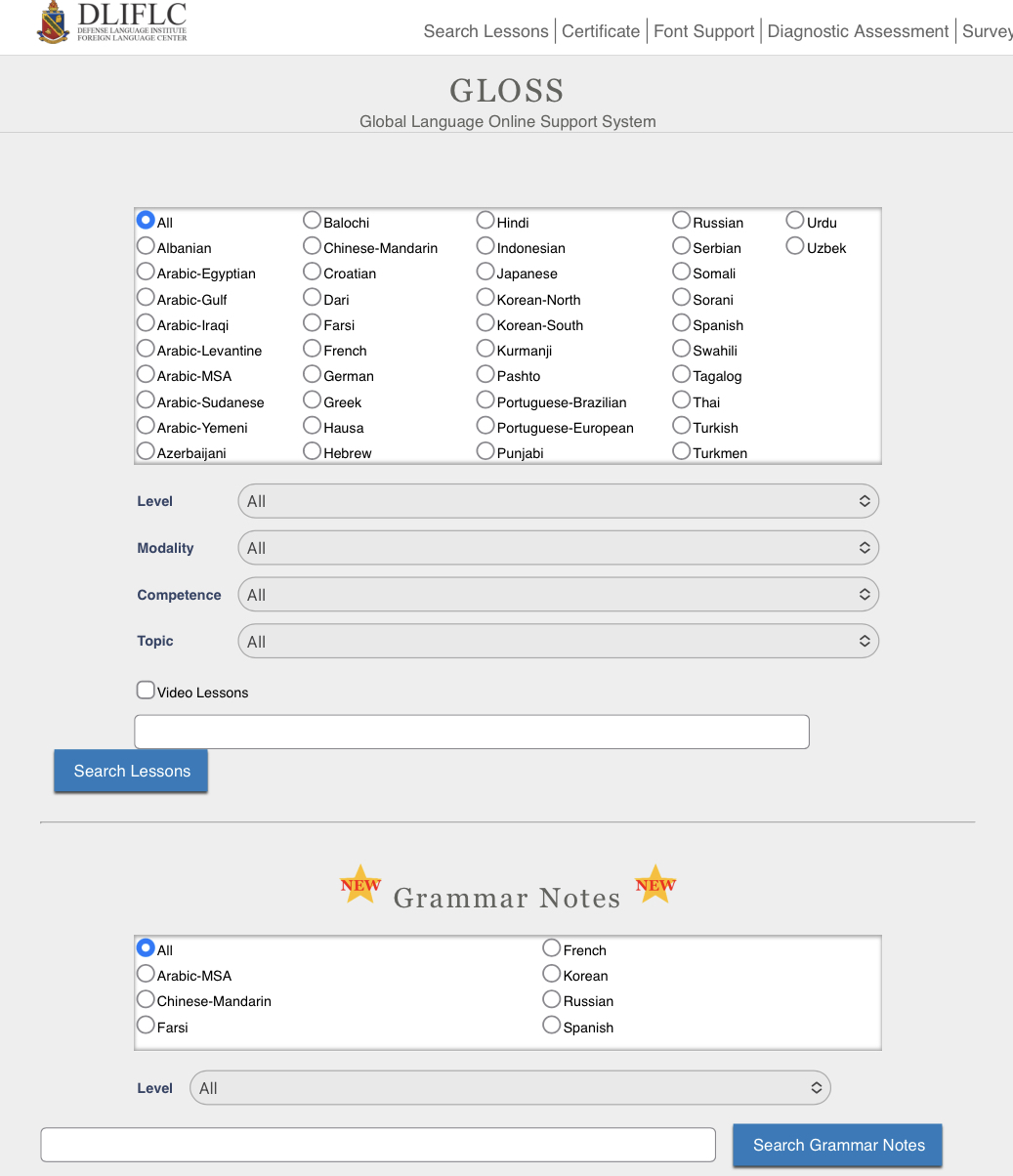The height and width of the screenshot is (1176, 1013).
Task: Select the Punjabi radio button
Action: point(485,451)
